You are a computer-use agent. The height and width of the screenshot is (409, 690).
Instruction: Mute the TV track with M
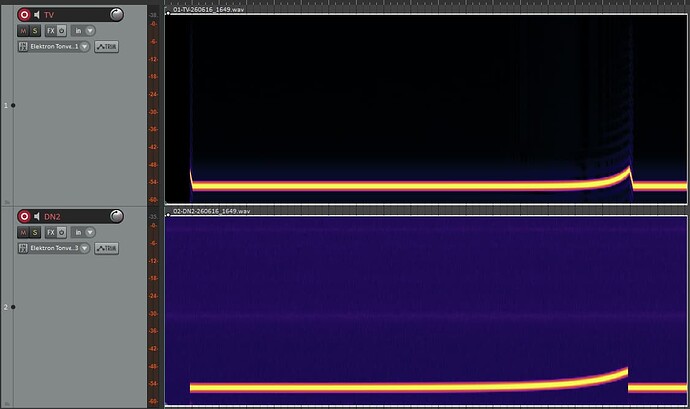(23, 30)
